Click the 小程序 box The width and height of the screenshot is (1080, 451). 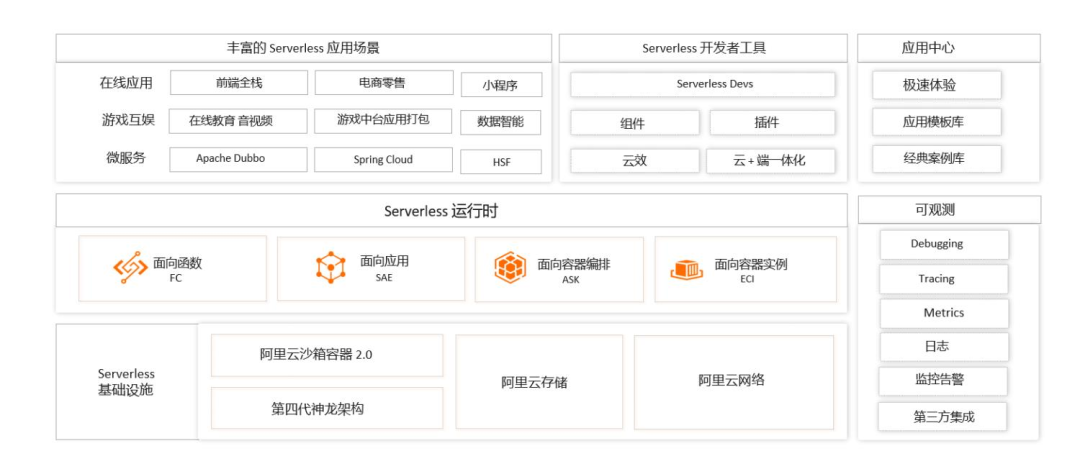(x=501, y=85)
